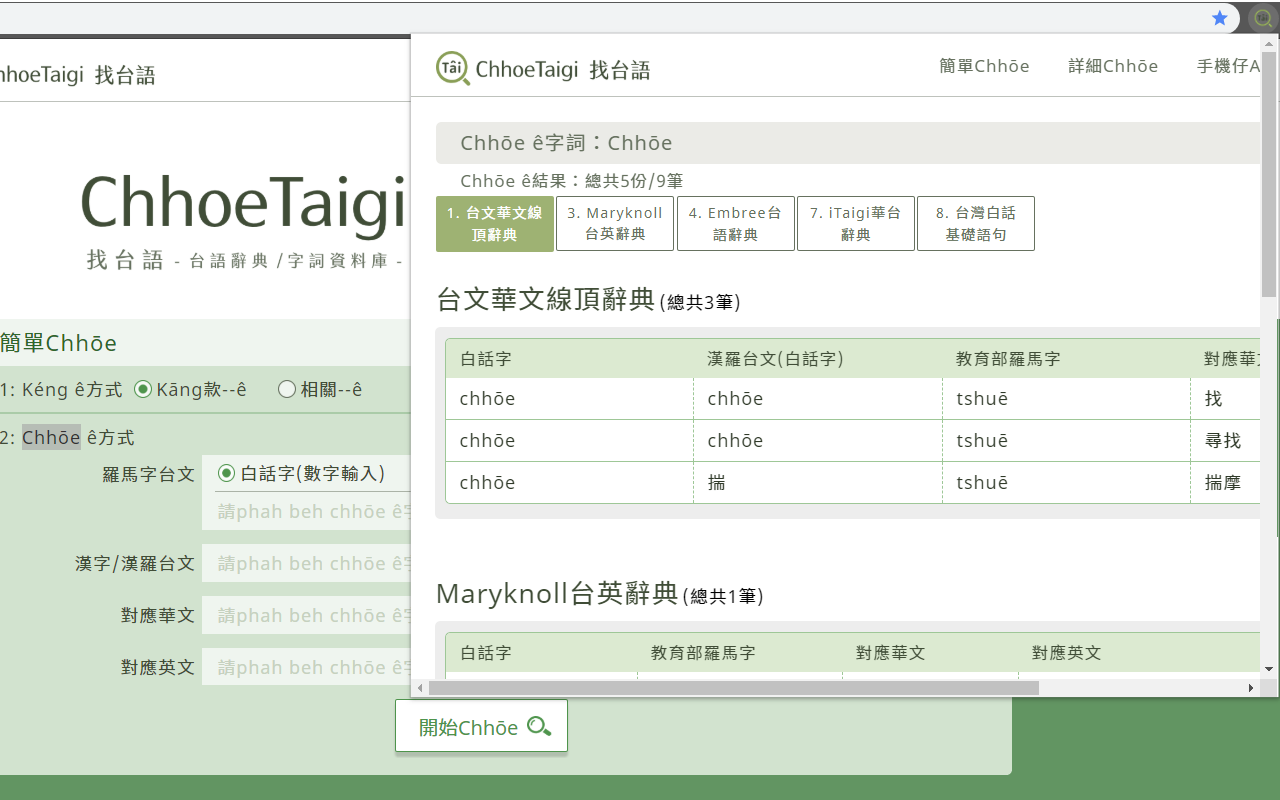Click popup scrollbar right arrow
This screenshot has height=800, width=1280.
coord(1251,688)
